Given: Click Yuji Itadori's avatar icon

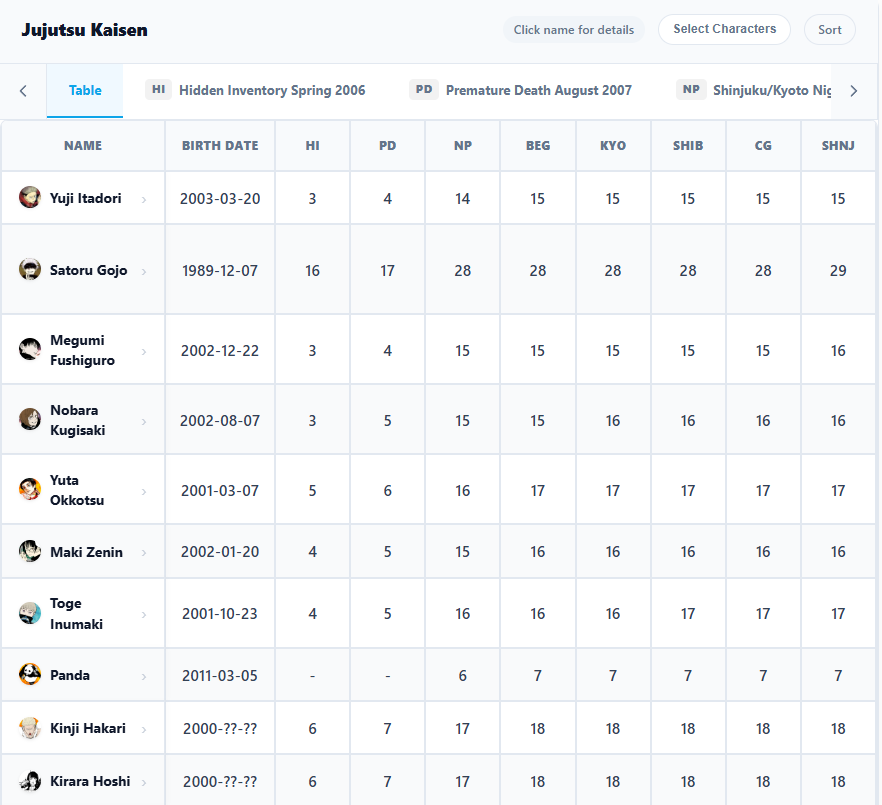Looking at the screenshot, I should click(30, 197).
